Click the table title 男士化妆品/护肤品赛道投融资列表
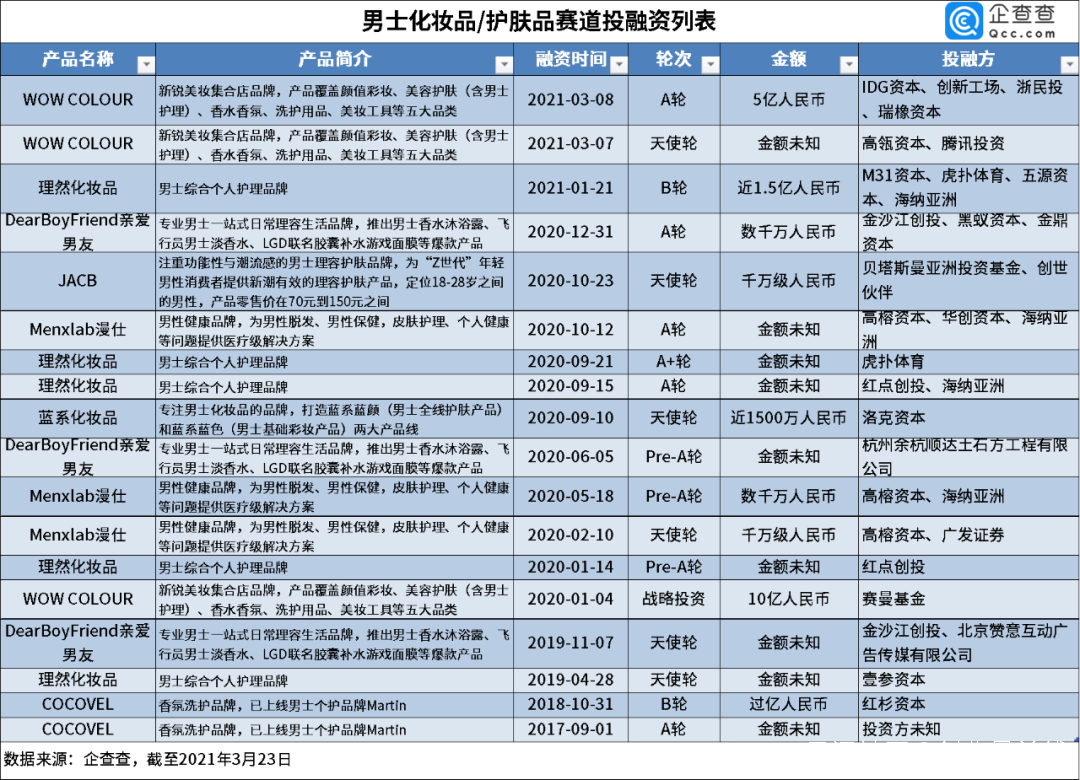Viewport: 1080px width, 780px height. [539, 21]
